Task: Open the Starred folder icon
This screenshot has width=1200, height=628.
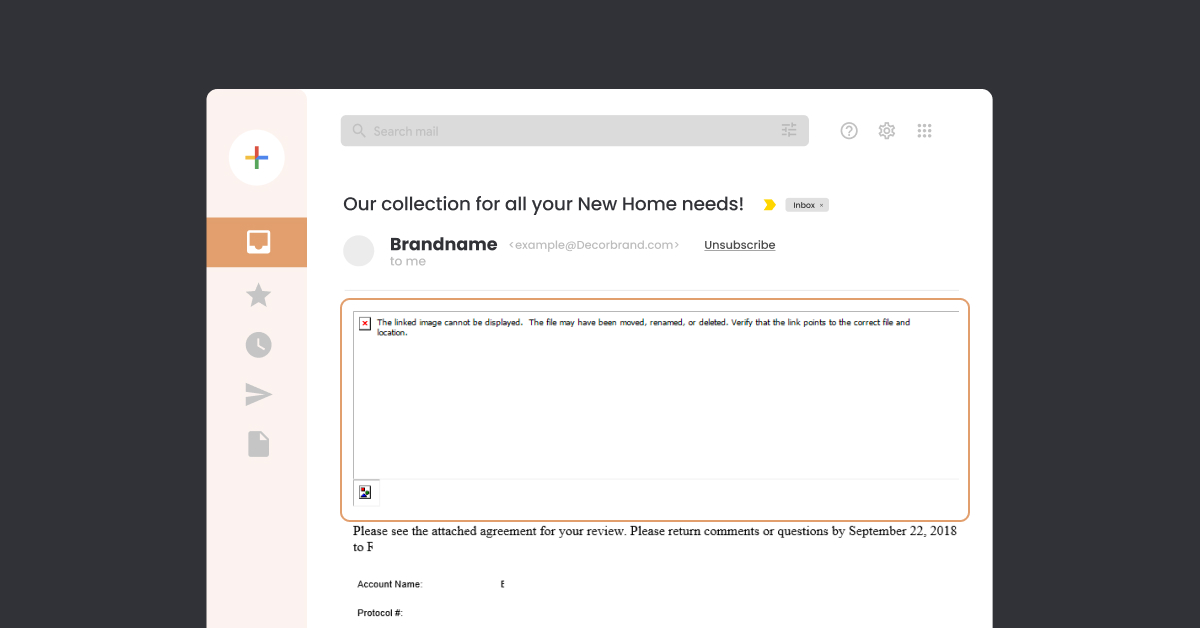Action: pos(258,294)
